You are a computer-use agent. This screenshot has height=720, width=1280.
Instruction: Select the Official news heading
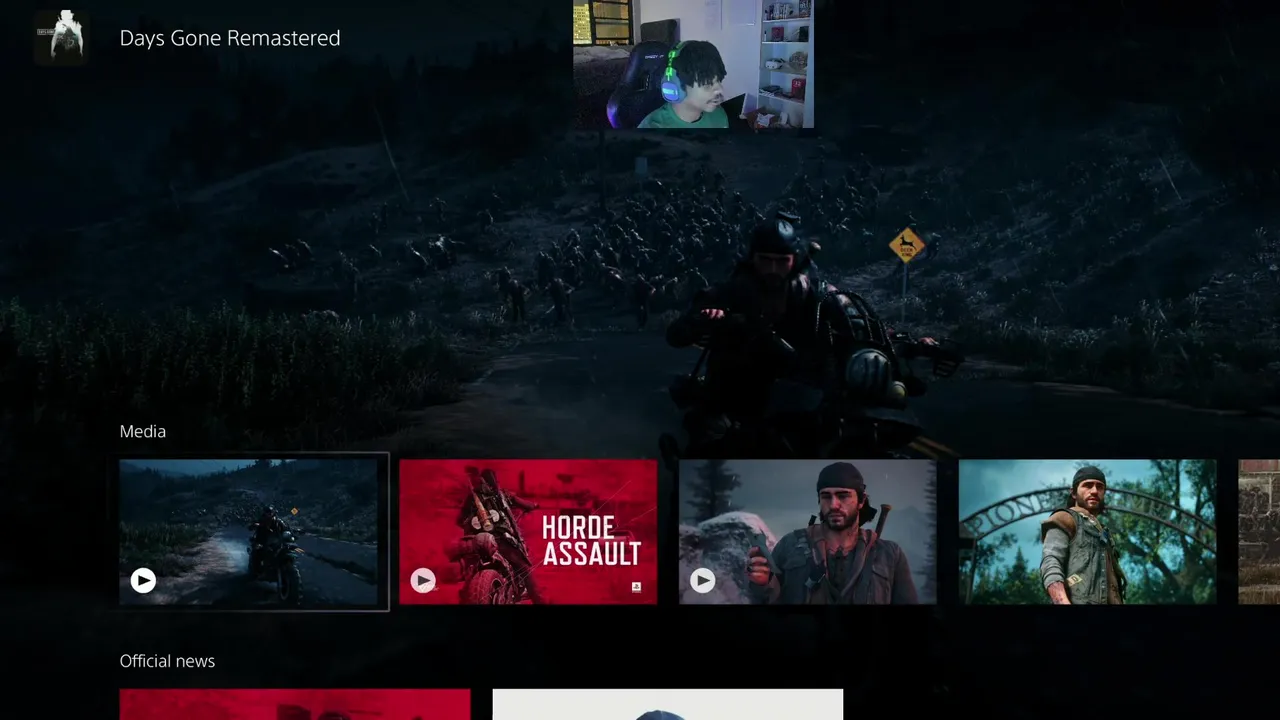coord(167,661)
